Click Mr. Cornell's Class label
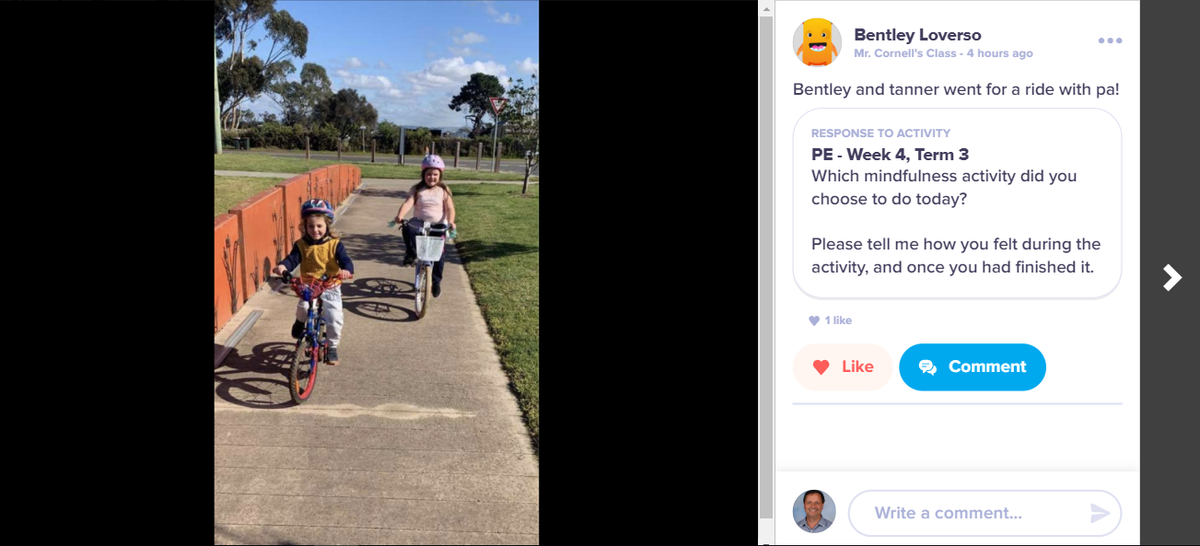 click(905, 53)
